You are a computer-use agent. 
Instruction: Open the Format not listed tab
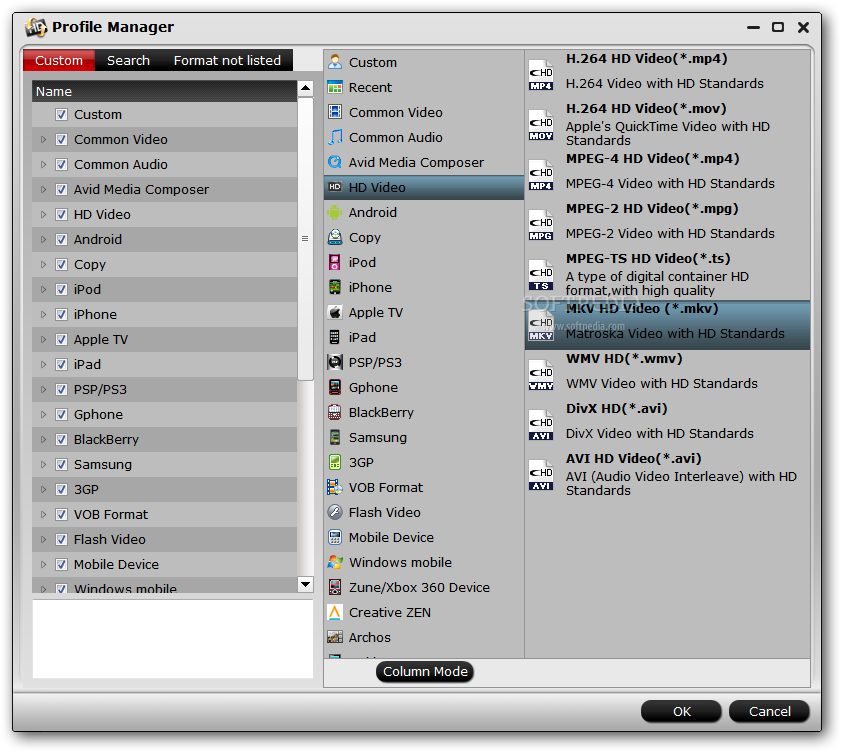(227, 60)
